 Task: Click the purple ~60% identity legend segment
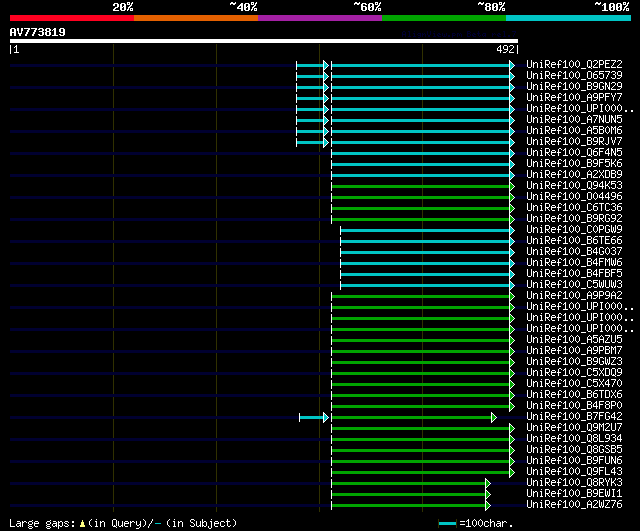(x=320, y=18)
